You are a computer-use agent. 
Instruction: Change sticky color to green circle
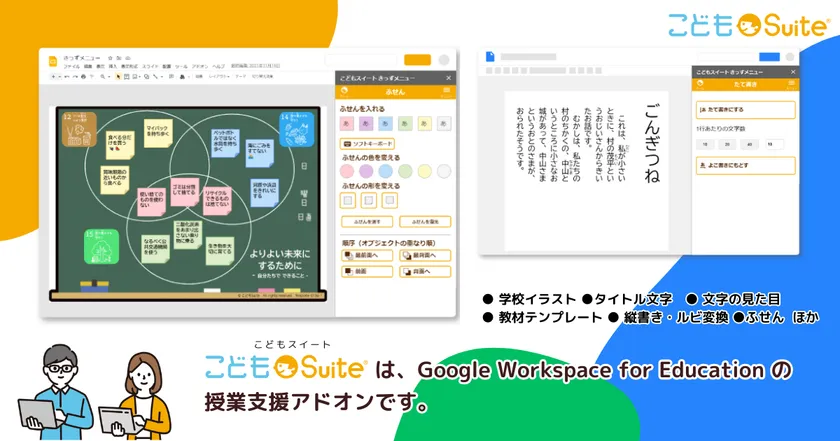[x=405, y=171]
